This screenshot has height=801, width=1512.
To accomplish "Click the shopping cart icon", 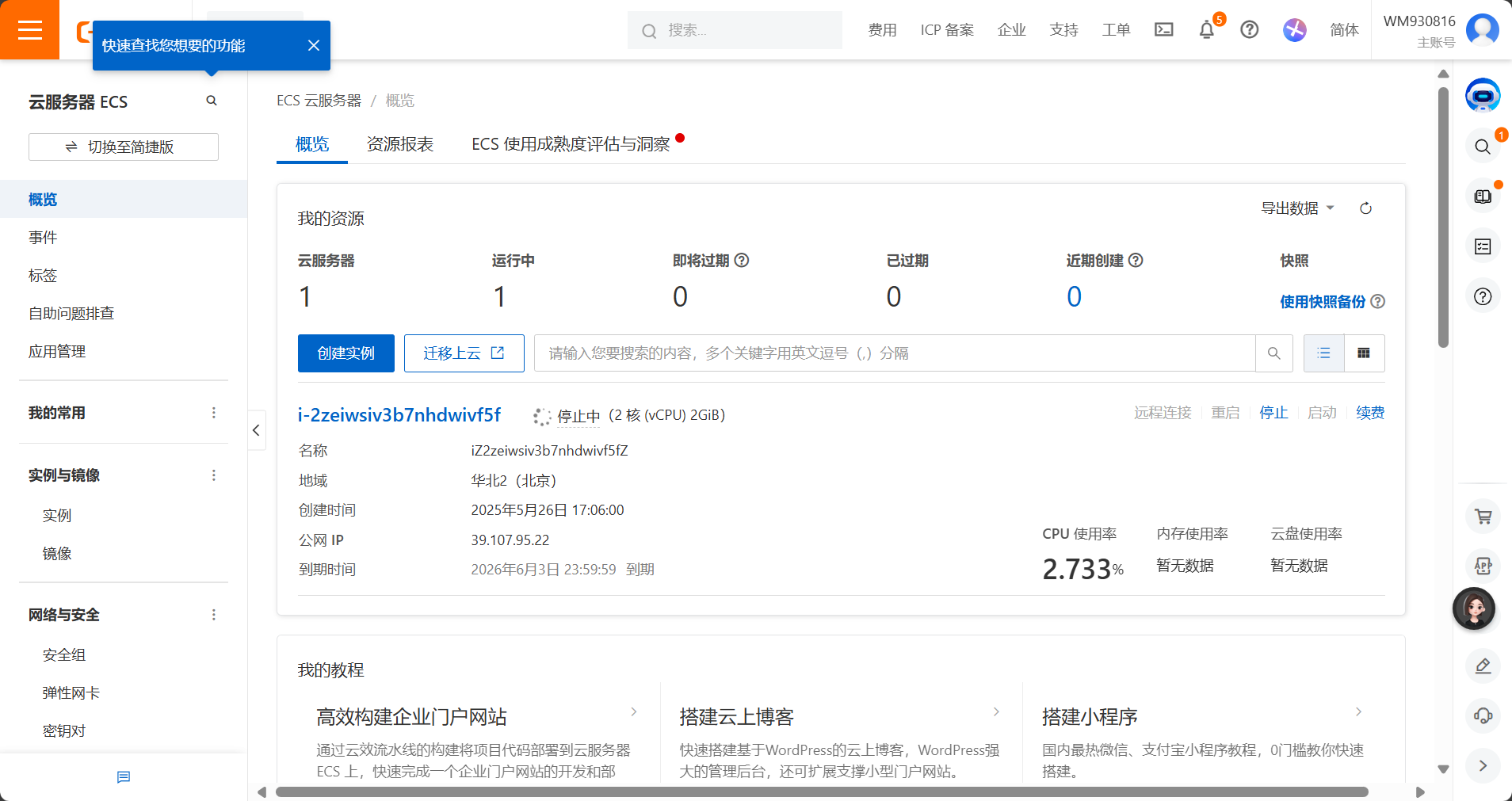I will pos(1483,517).
